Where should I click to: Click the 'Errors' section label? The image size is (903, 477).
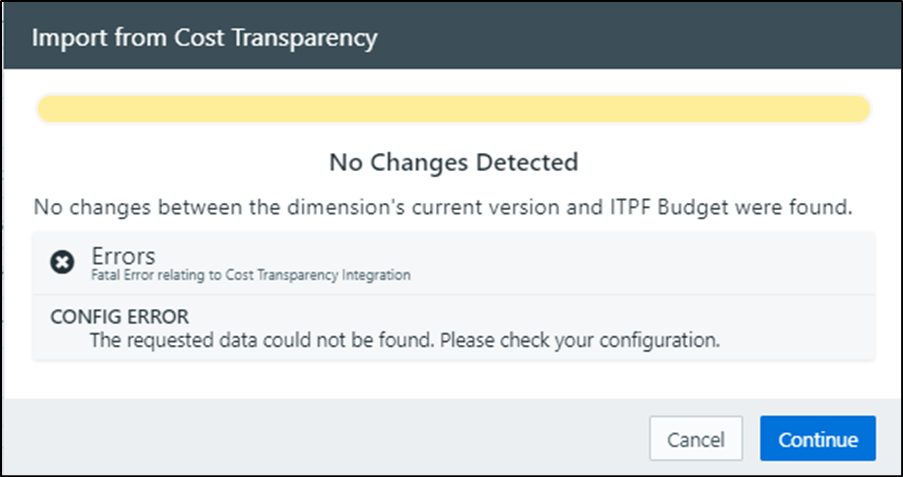pyautogui.click(x=123, y=254)
